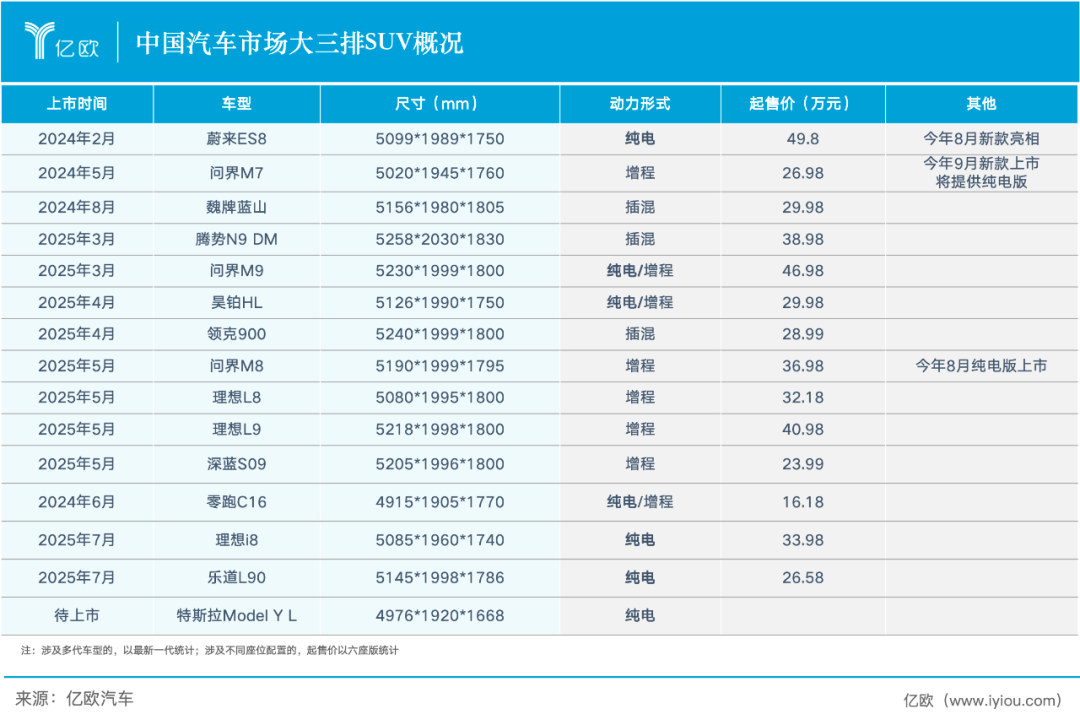The width and height of the screenshot is (1080, 725).
Task: Click the price 23.99
Action: [x=802, y=464]
